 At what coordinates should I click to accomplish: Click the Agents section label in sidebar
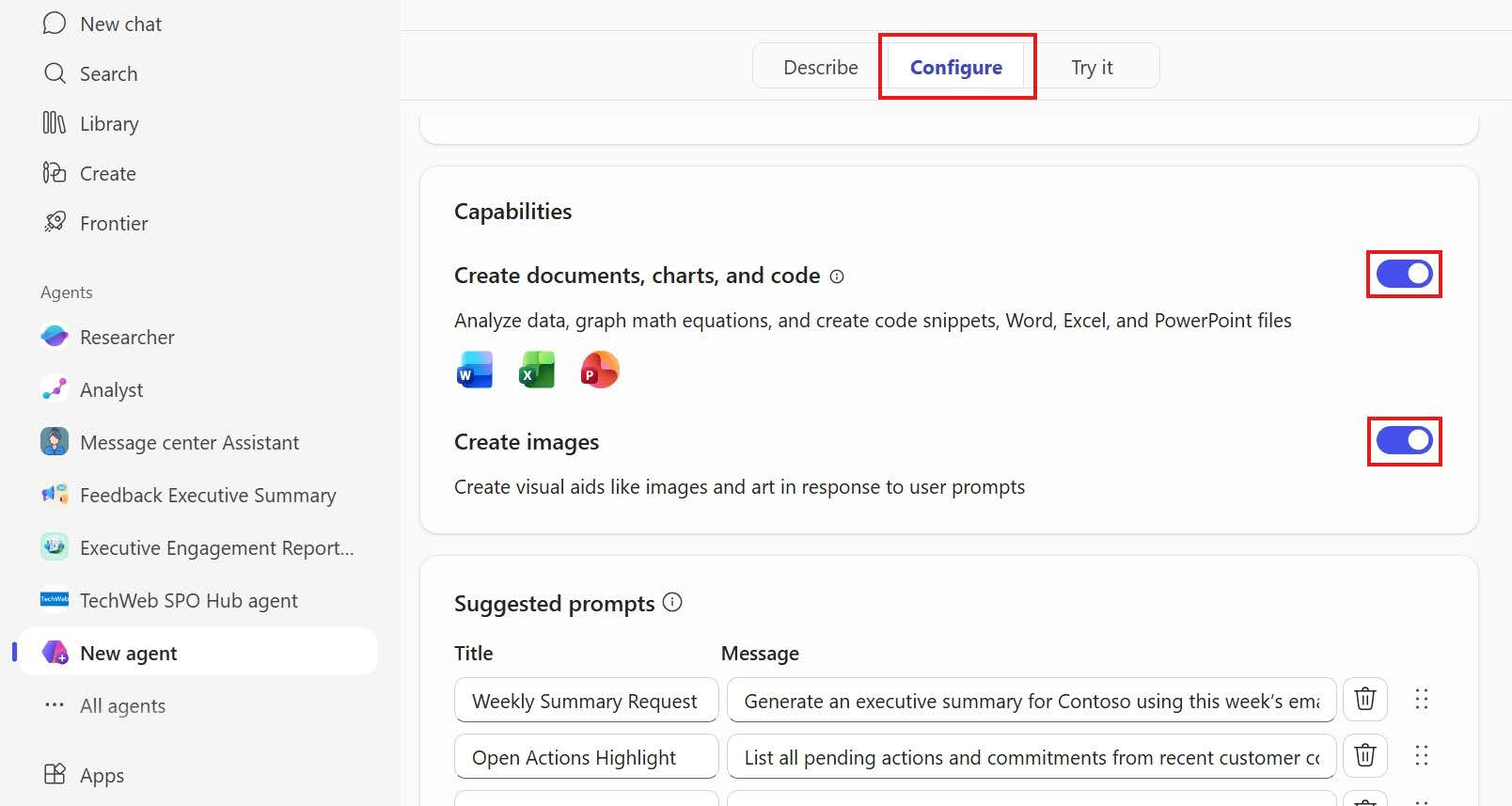click(x=67, y=292)
